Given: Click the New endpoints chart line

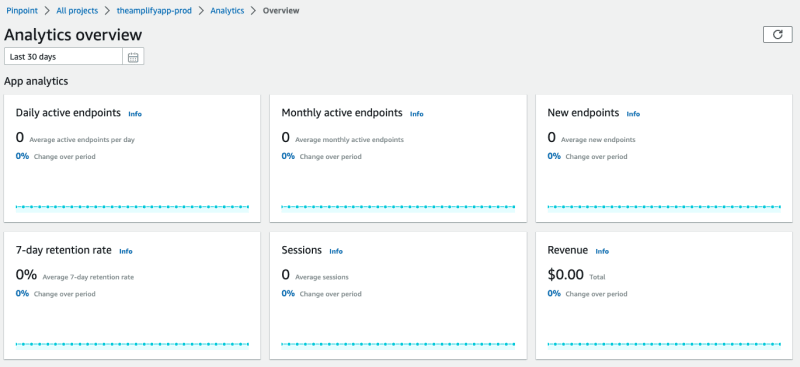Looking at the screenshot, I should (x=664, y=207).
